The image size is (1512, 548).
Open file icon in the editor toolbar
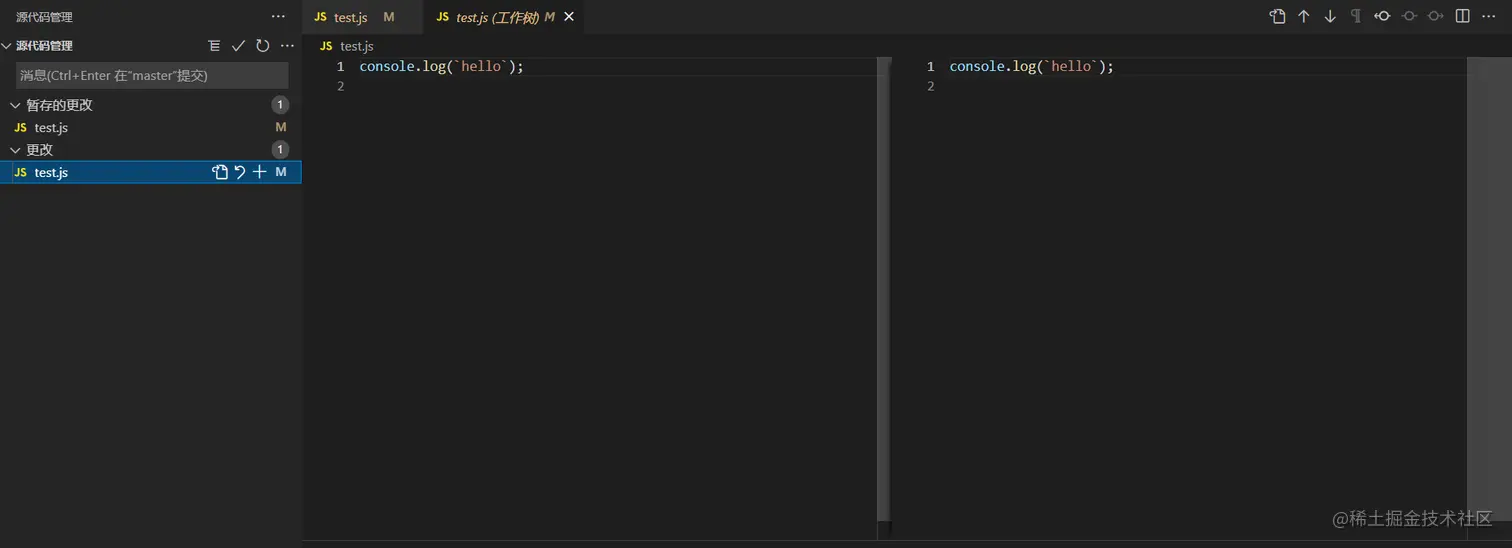click(1277, 16)
